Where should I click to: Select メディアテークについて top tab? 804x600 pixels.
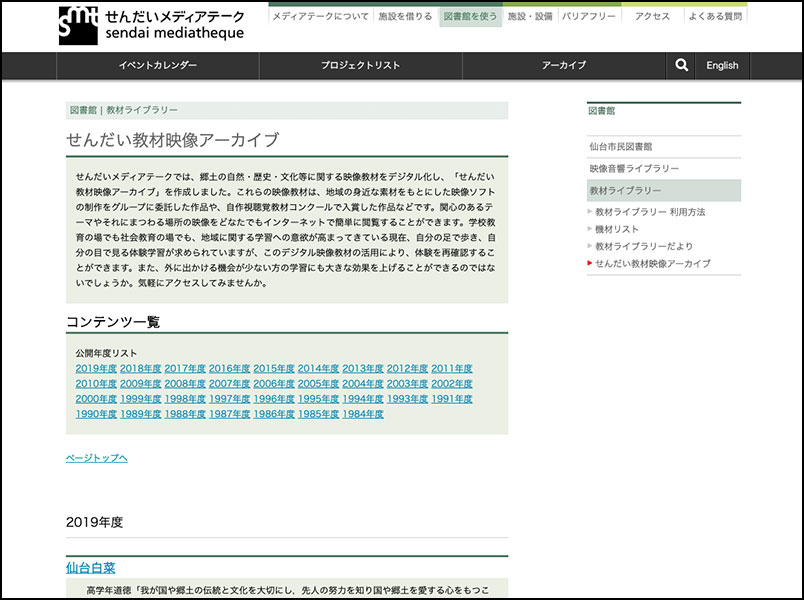pyautogui.click(x=320, y=17)
